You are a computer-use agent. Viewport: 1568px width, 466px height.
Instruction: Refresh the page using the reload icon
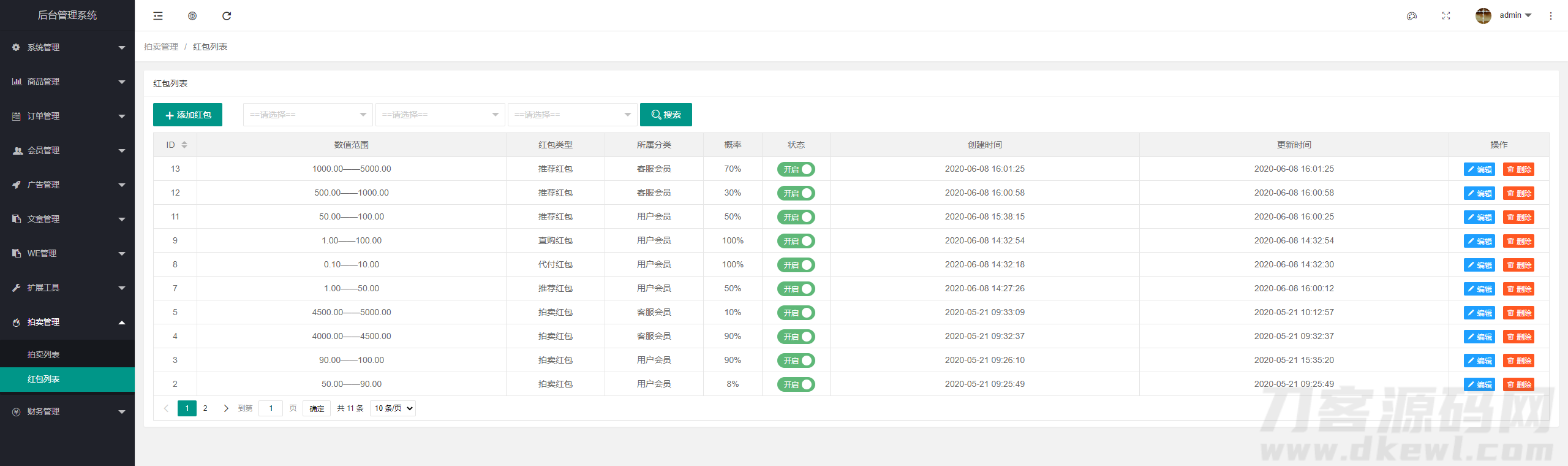point(227,16)
